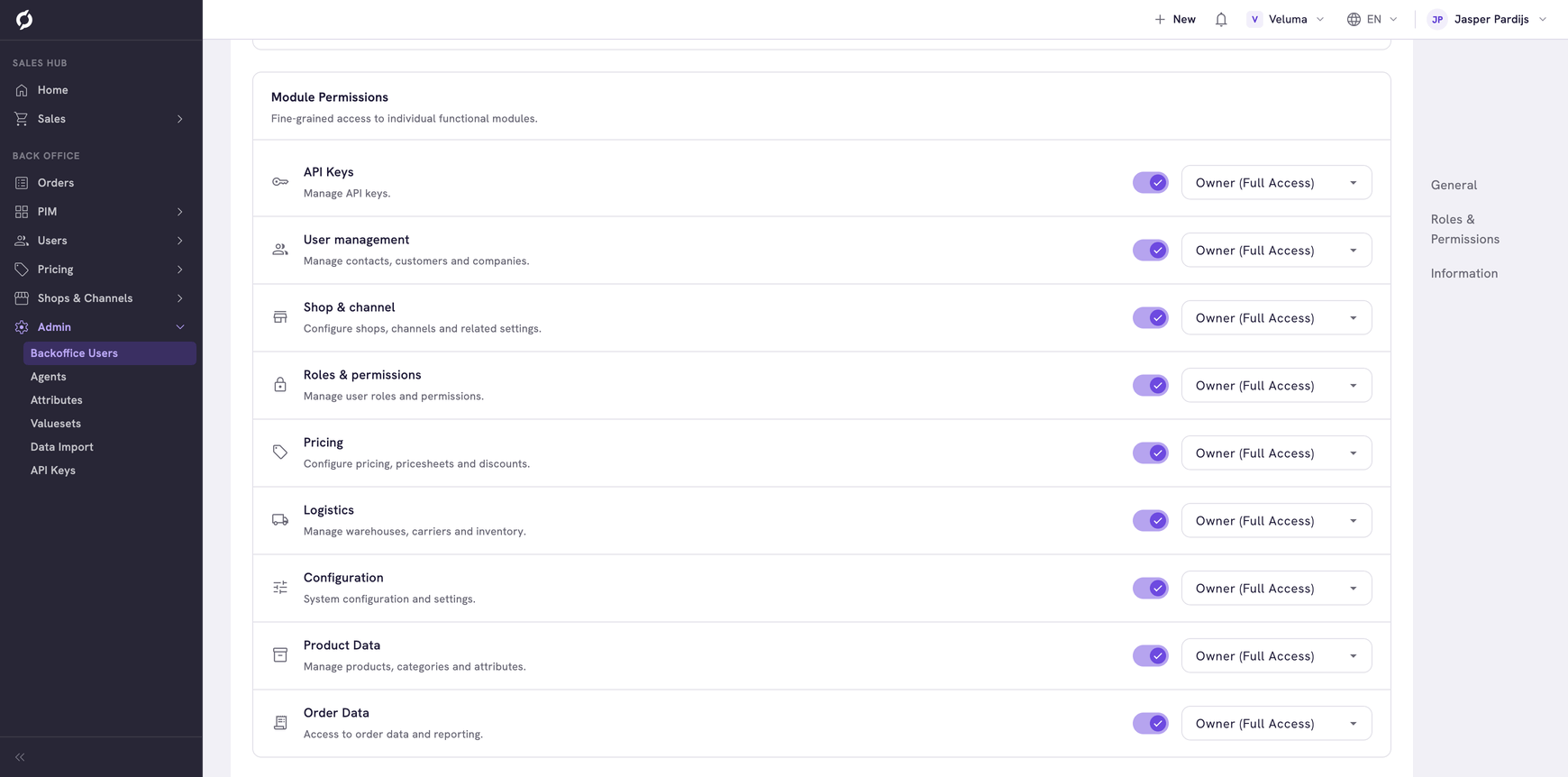Click the JP user avatar
Image resolution: width=1568 pixels, height=777 pixels.
pyautogui.click(x=1437, y=19)
